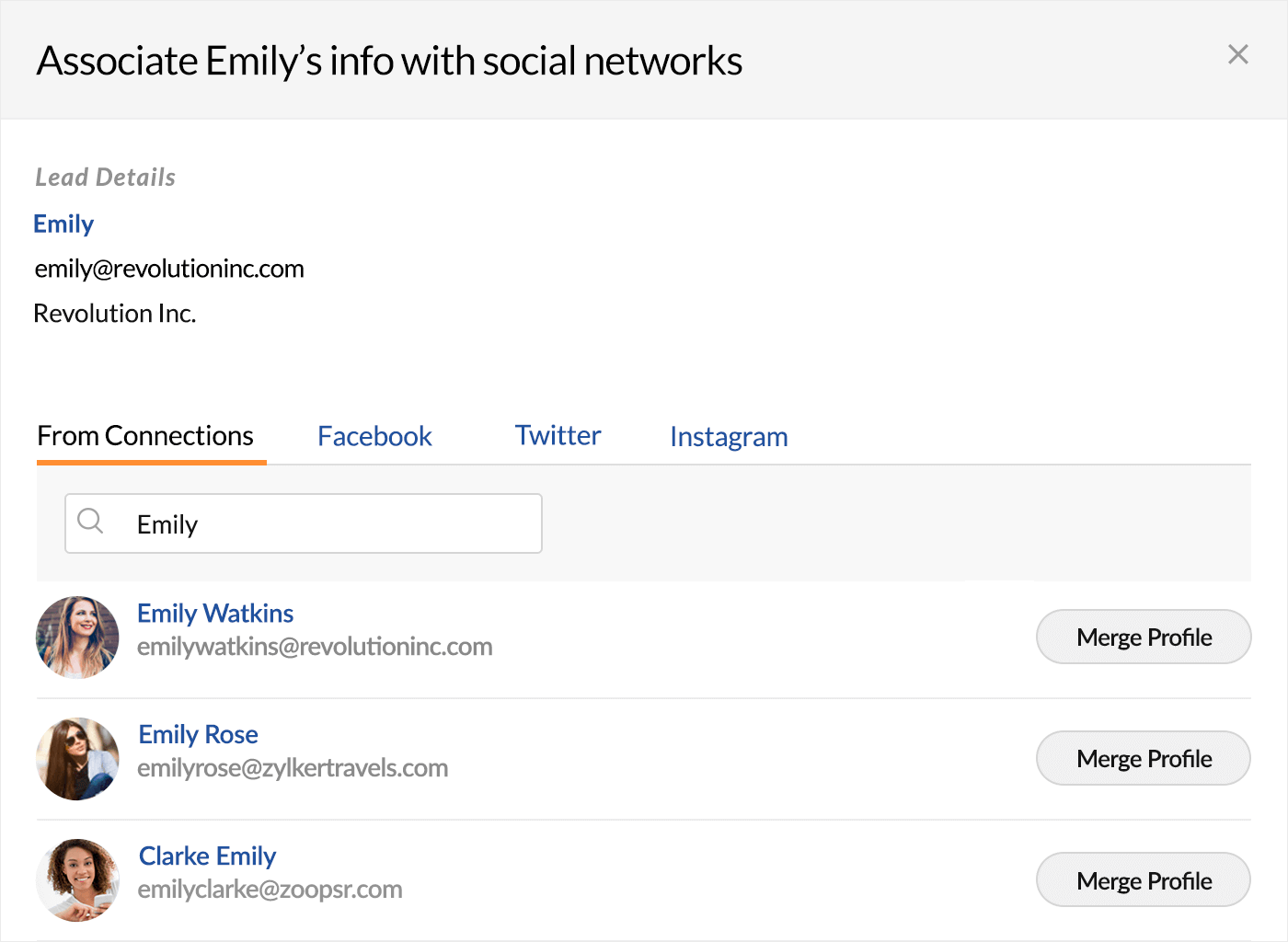Screen dimensions: 1288x942
Task: Open Emily Watkins' profile name link
Action: (x=215, y=614)
